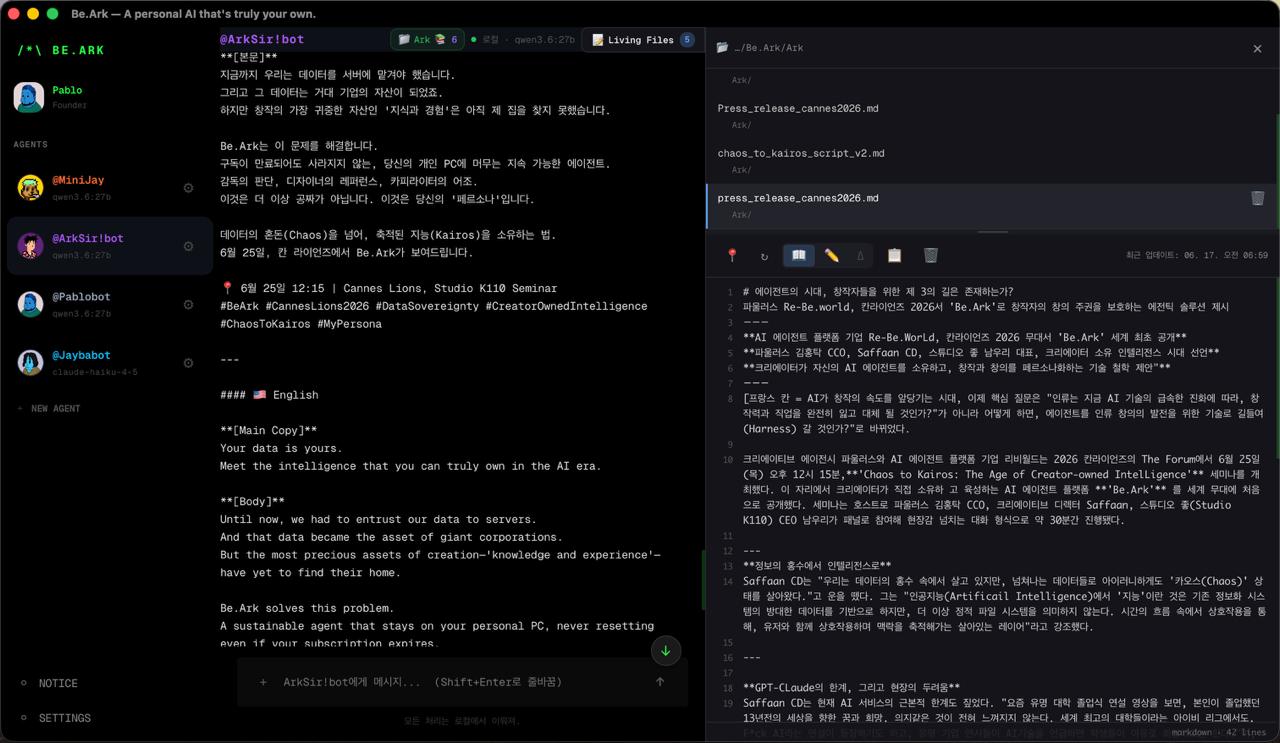The height and width of the screenshot is (743, 1280).
Task: Refresh the file with reload icon
Action: tap(764, 256)
